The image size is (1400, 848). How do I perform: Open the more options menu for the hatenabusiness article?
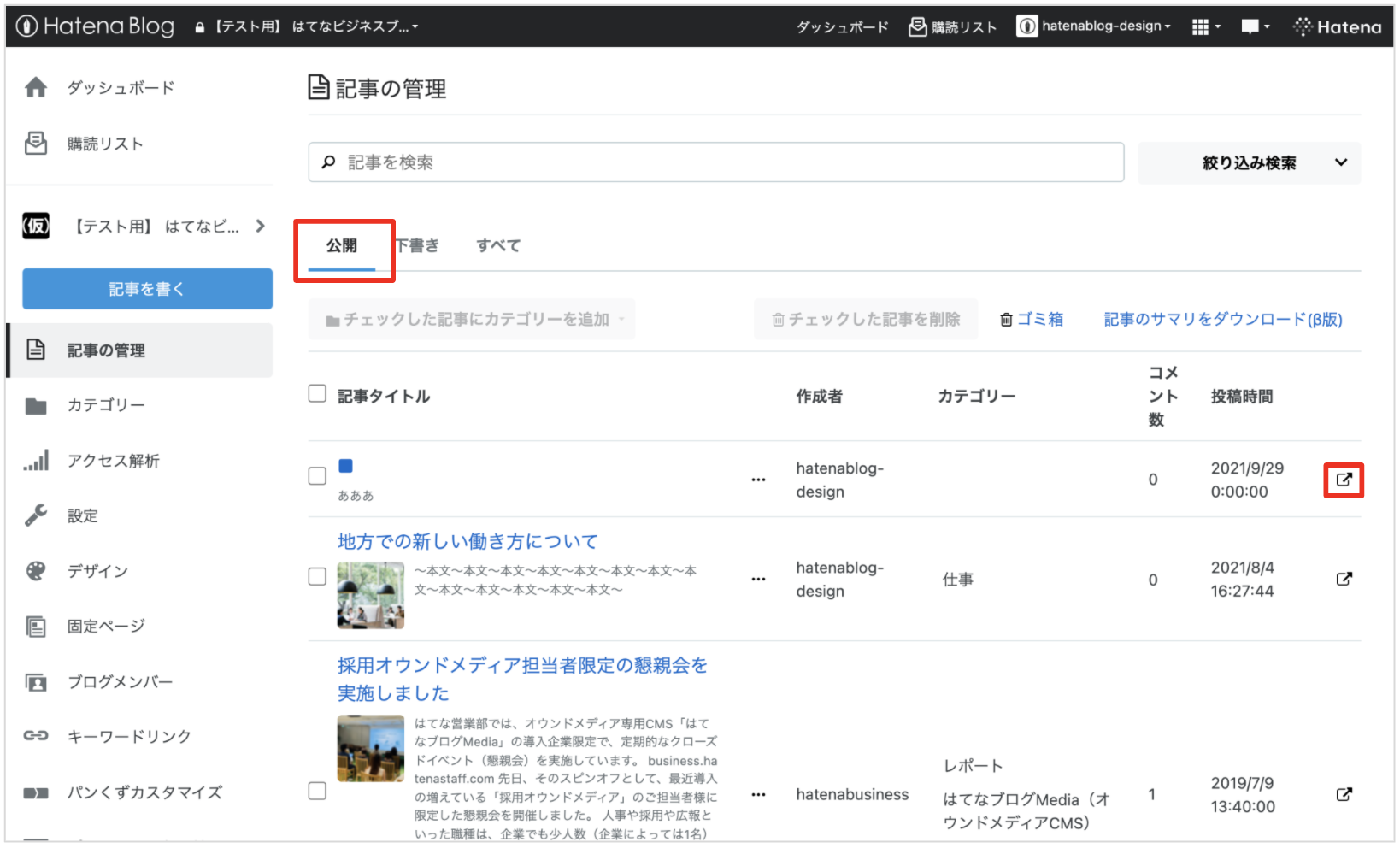coord(758,794)
